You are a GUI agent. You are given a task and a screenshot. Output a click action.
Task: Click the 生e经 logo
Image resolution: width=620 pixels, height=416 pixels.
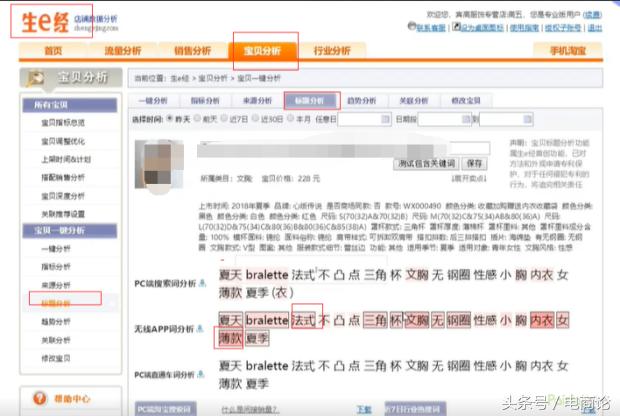pos(45,22)
